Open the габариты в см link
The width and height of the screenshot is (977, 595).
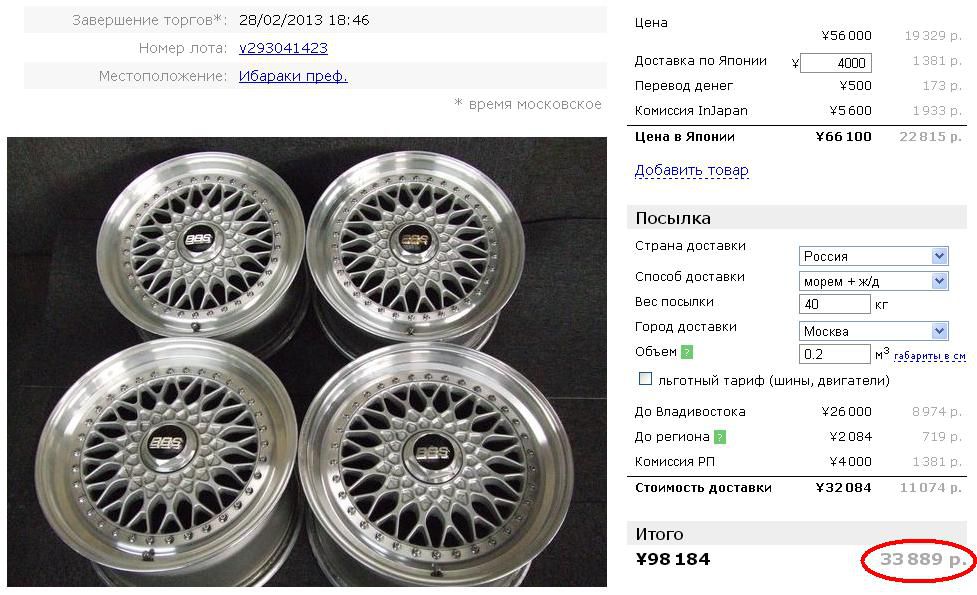[x=930, y=356]
